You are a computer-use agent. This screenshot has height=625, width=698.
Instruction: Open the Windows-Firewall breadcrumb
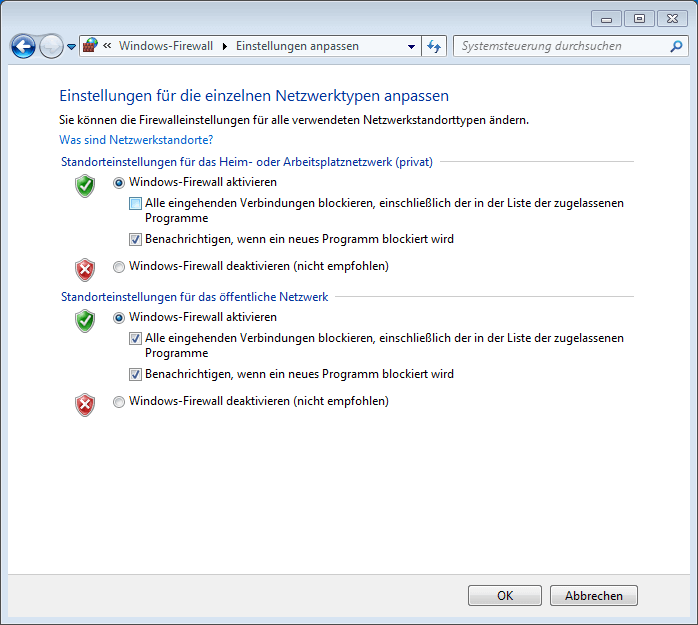166,46
